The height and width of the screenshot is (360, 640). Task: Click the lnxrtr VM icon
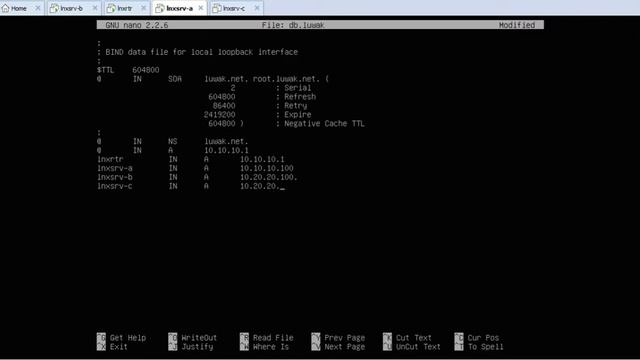point(111,8)
